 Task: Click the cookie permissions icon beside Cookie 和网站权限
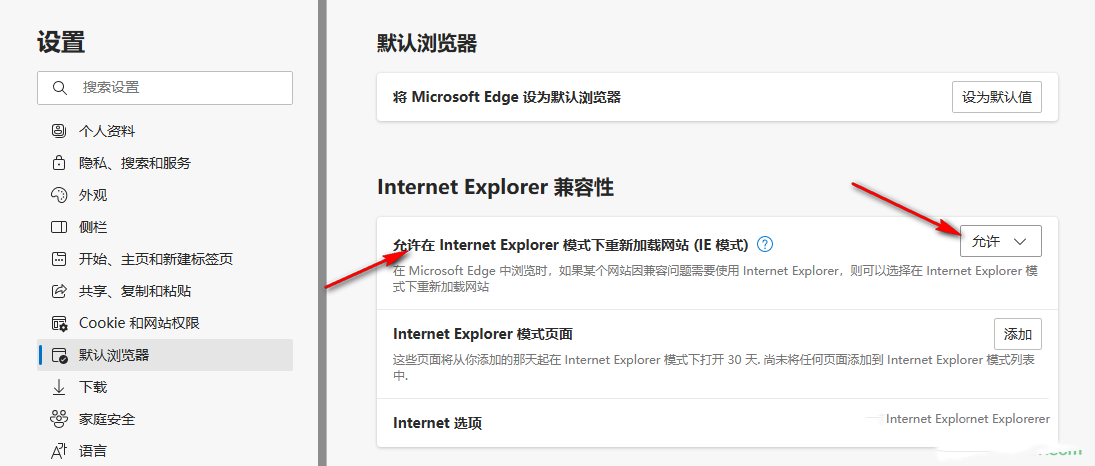click(59, 323)
